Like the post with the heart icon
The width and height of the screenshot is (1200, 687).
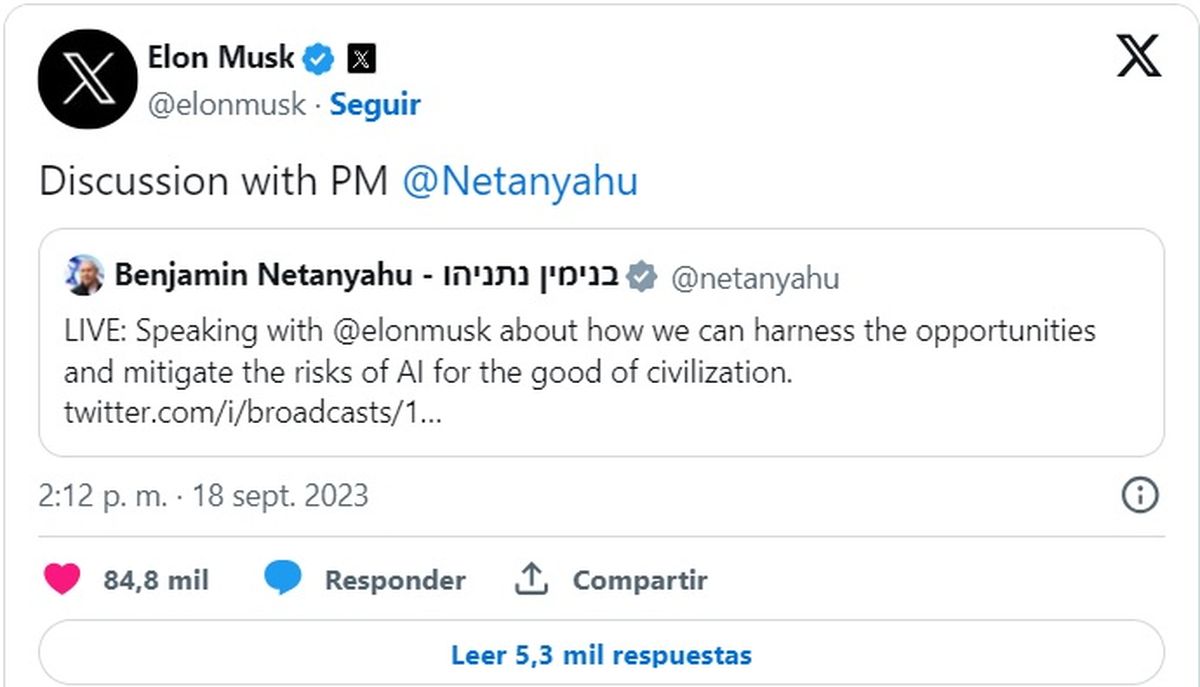[x=62, y=579]
